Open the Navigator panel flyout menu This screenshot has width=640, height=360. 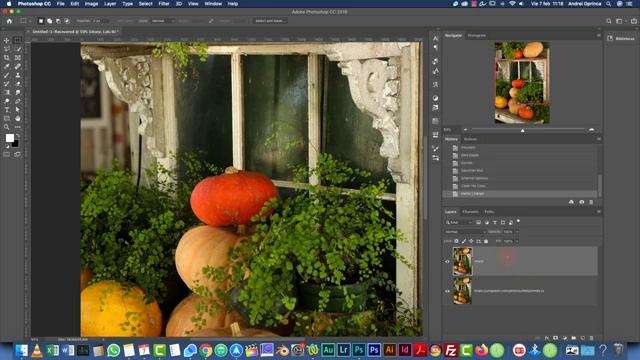tap(598, 36)
